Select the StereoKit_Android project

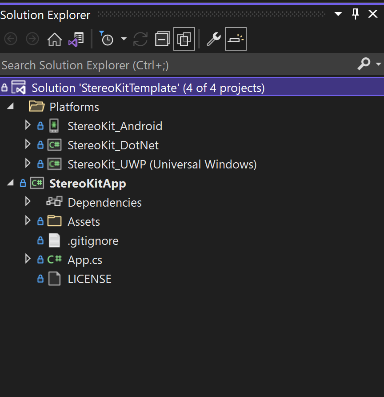coord(115,126)
